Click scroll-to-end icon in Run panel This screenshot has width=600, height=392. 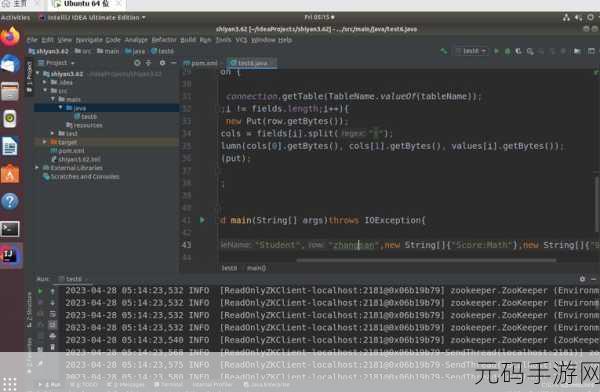pyautogui.click(x=52, y=325)
